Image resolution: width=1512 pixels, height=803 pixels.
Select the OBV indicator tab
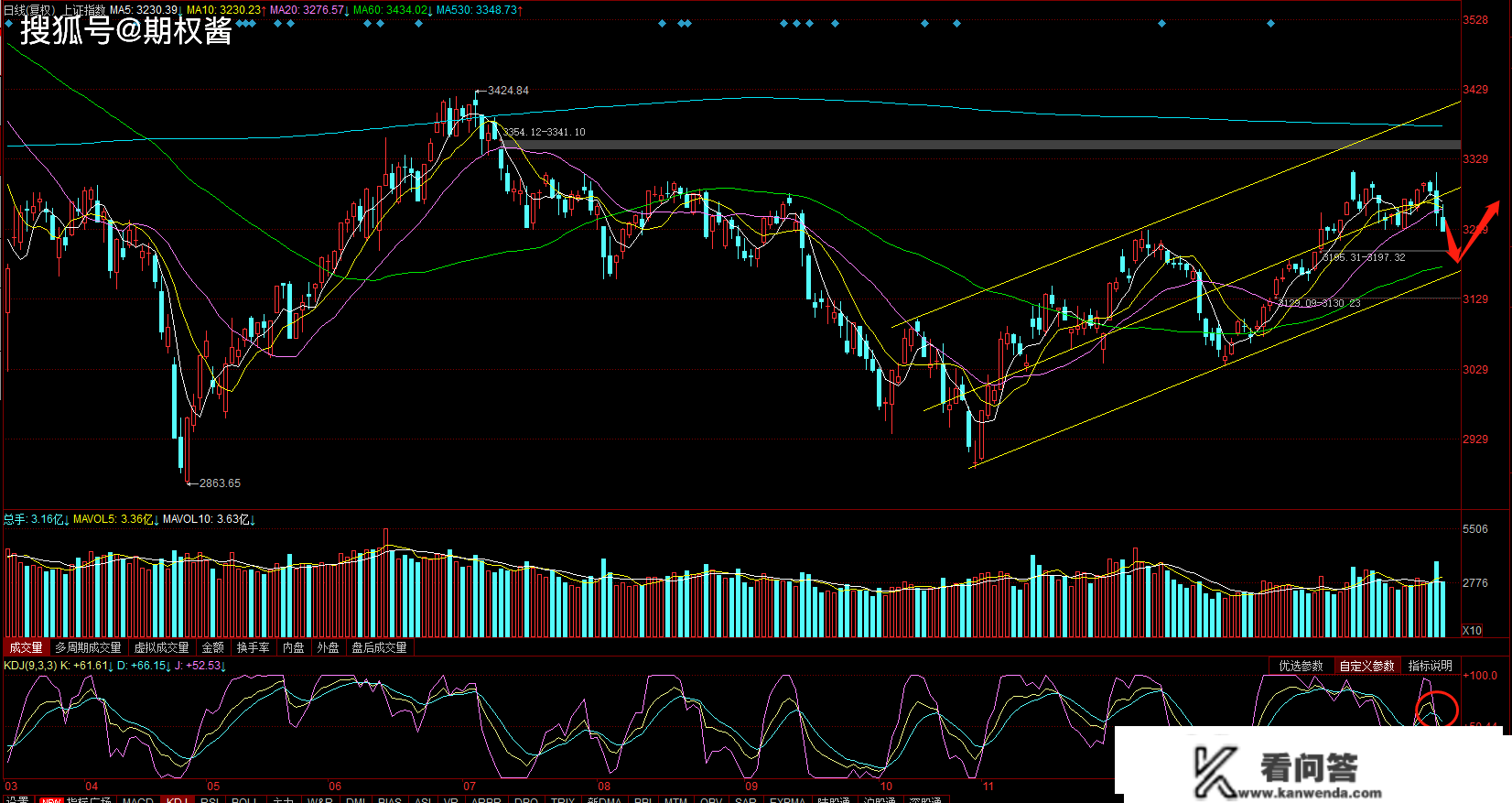point(711,799)
